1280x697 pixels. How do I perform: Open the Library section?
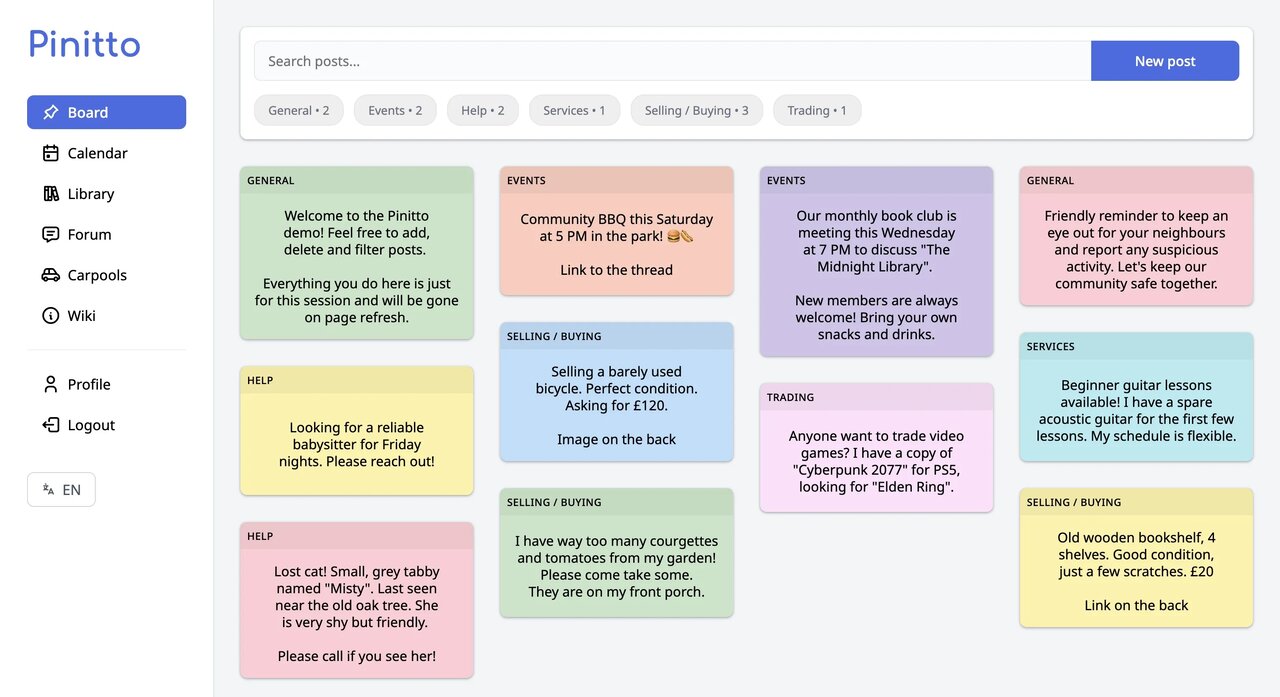(x=91, y=193)
